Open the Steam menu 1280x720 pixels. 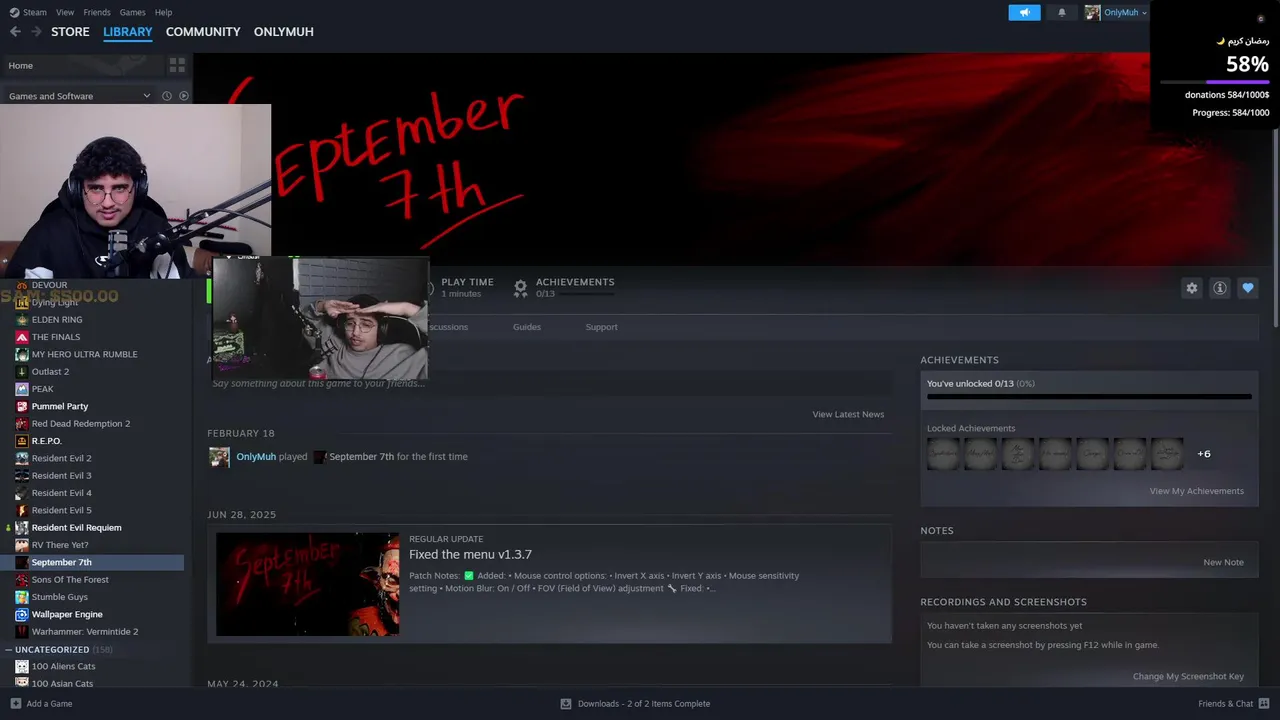(35, 12)
